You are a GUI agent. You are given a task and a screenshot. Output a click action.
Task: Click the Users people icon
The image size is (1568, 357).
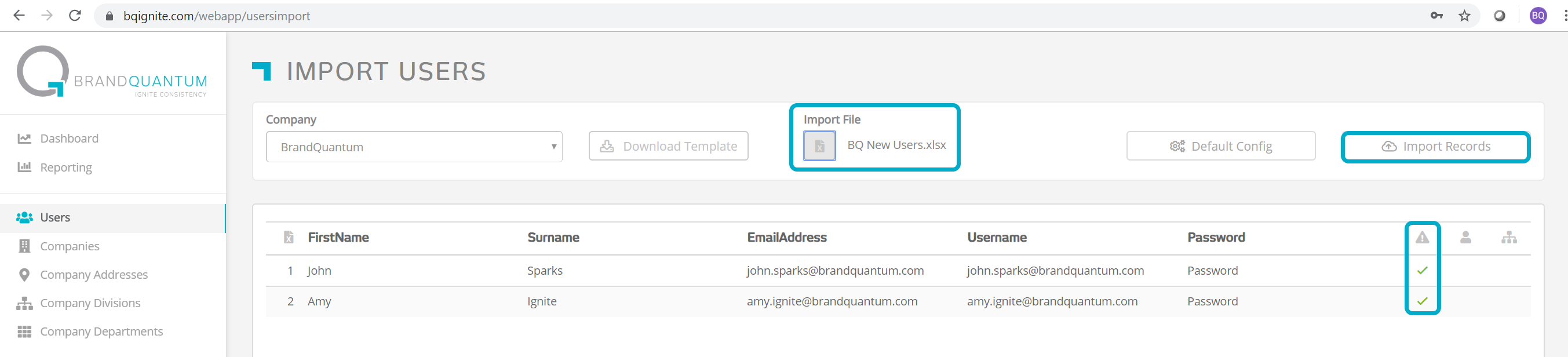(x=24, y=217)
